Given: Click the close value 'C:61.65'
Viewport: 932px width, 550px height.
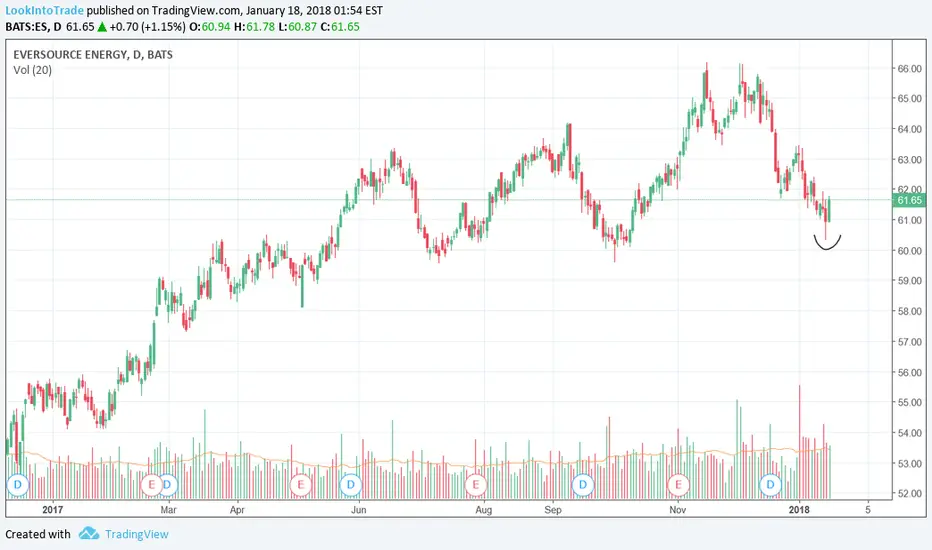Looking at the screenshot, I should tap(340, 27).
